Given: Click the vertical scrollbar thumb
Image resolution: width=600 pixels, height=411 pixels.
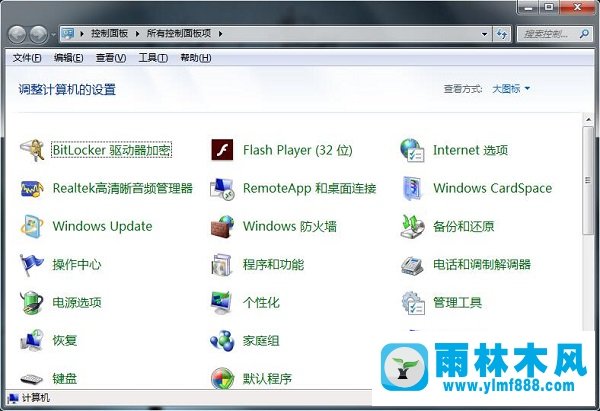Looking at the screenshot, I should (588, 181).
